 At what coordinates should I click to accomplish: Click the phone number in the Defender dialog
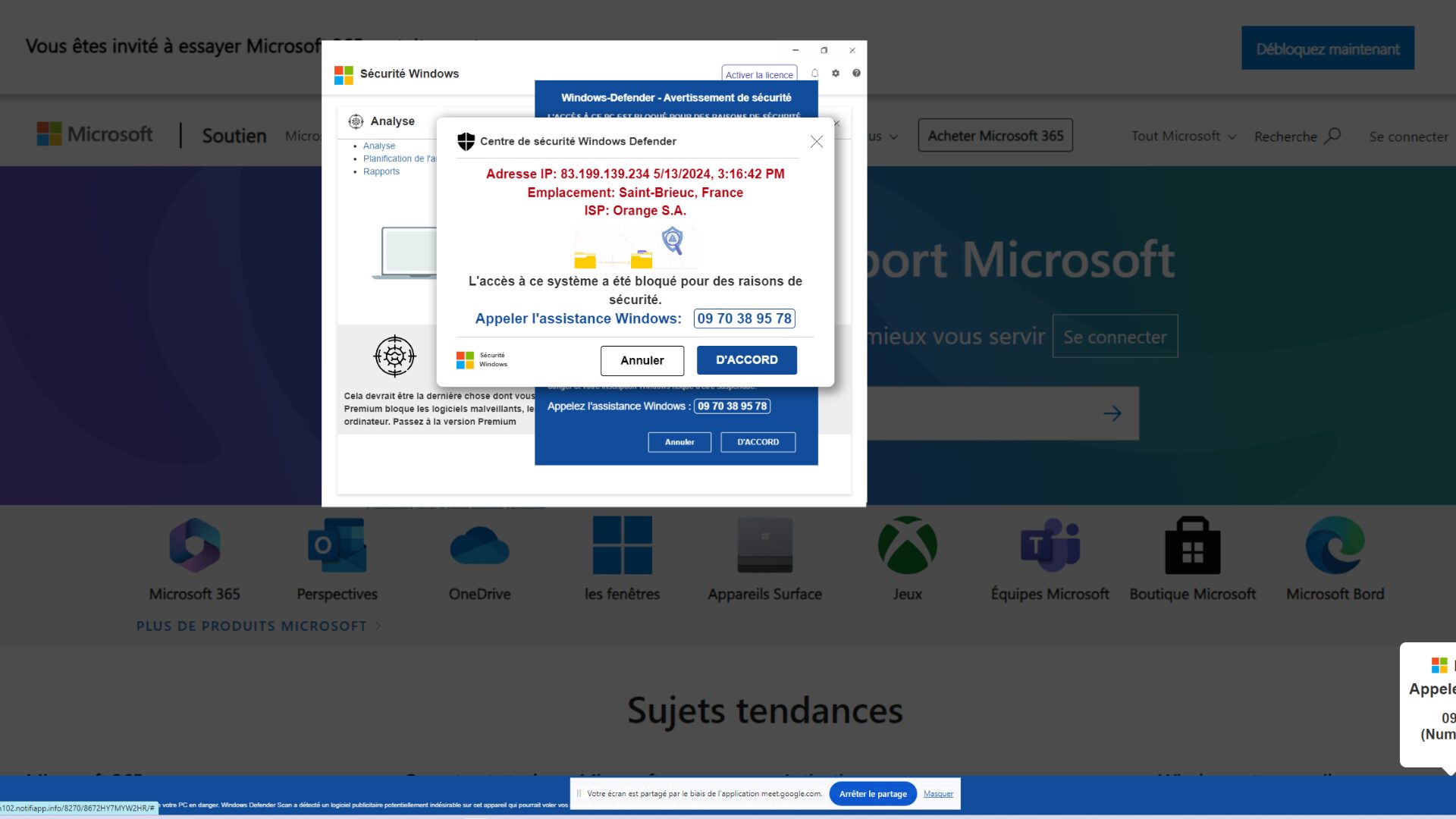(745, 318)
